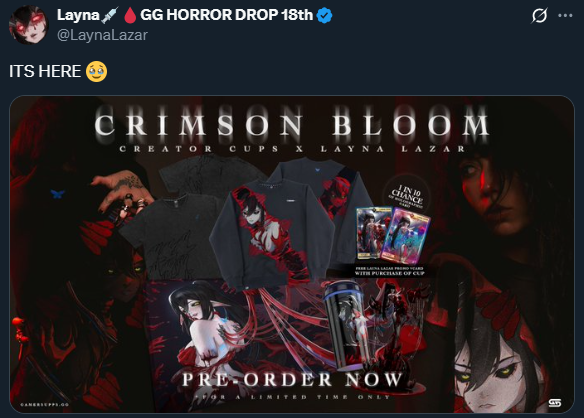This screenshot has height=418, width=584.
Task: Click the display name GG HORROR DROP 18th
Action: click(226, 15)
